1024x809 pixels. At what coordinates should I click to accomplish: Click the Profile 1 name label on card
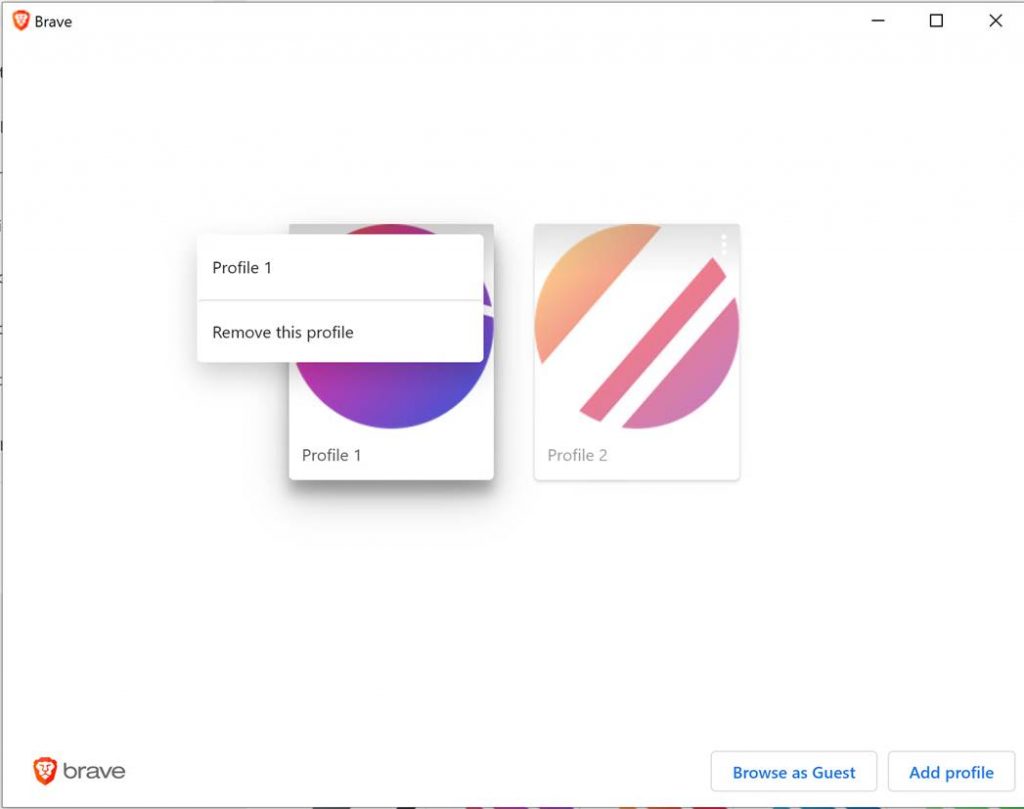point(332,455)
